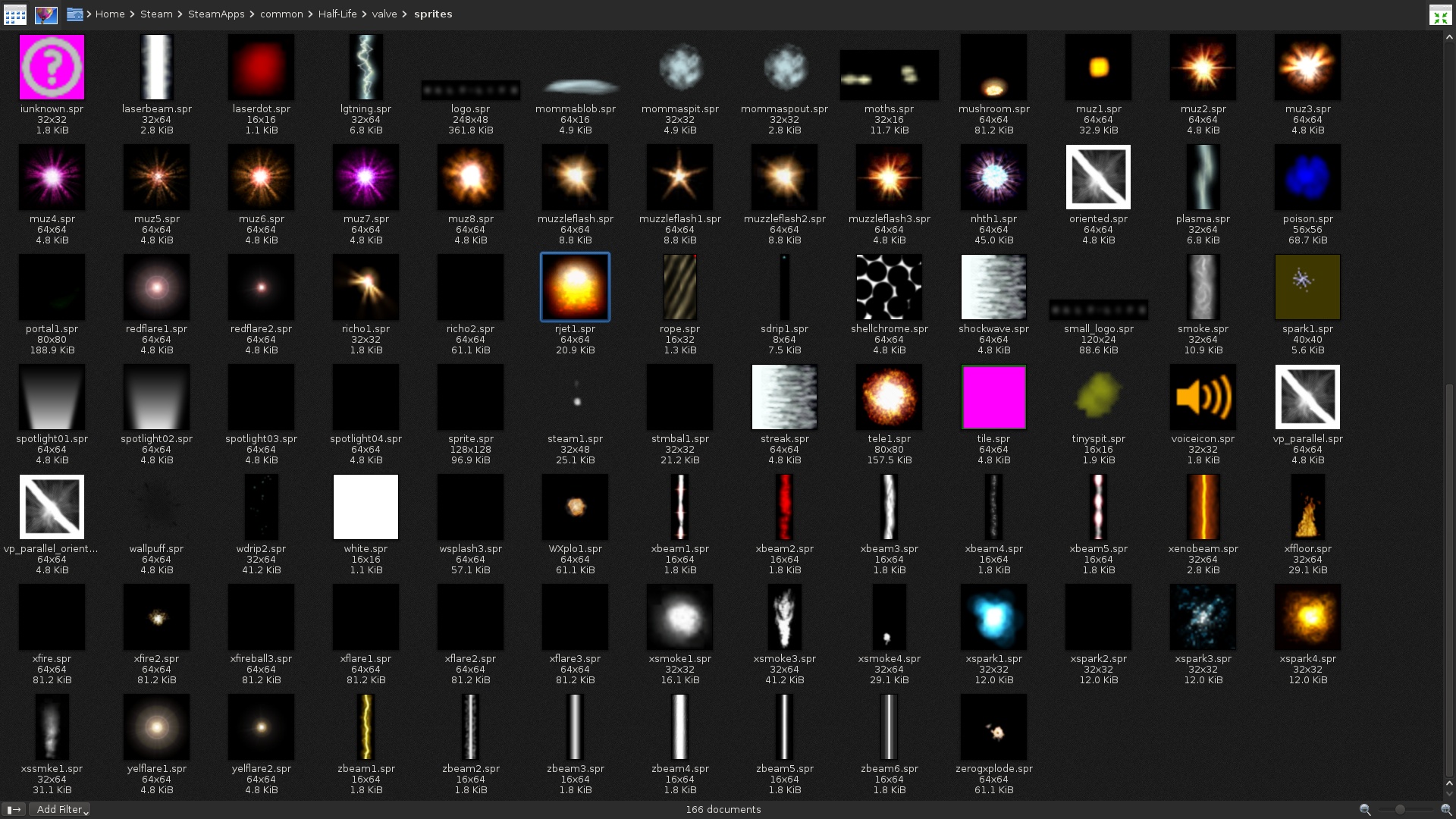This screenshot has height=819, width=1456.
Task: Expand the chevron after Steam breadcrumb
Action: 180,14
